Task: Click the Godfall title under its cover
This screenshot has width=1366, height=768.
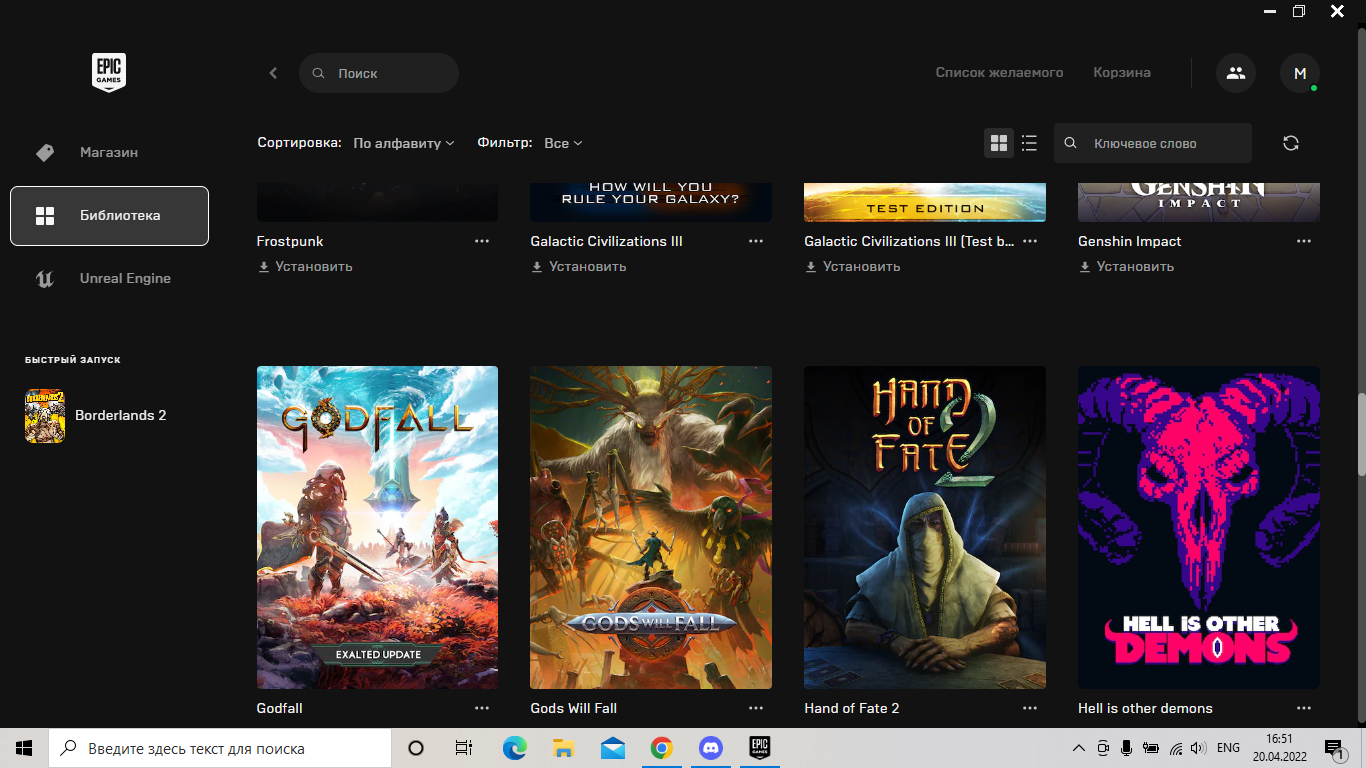Action: click(280, 708)
